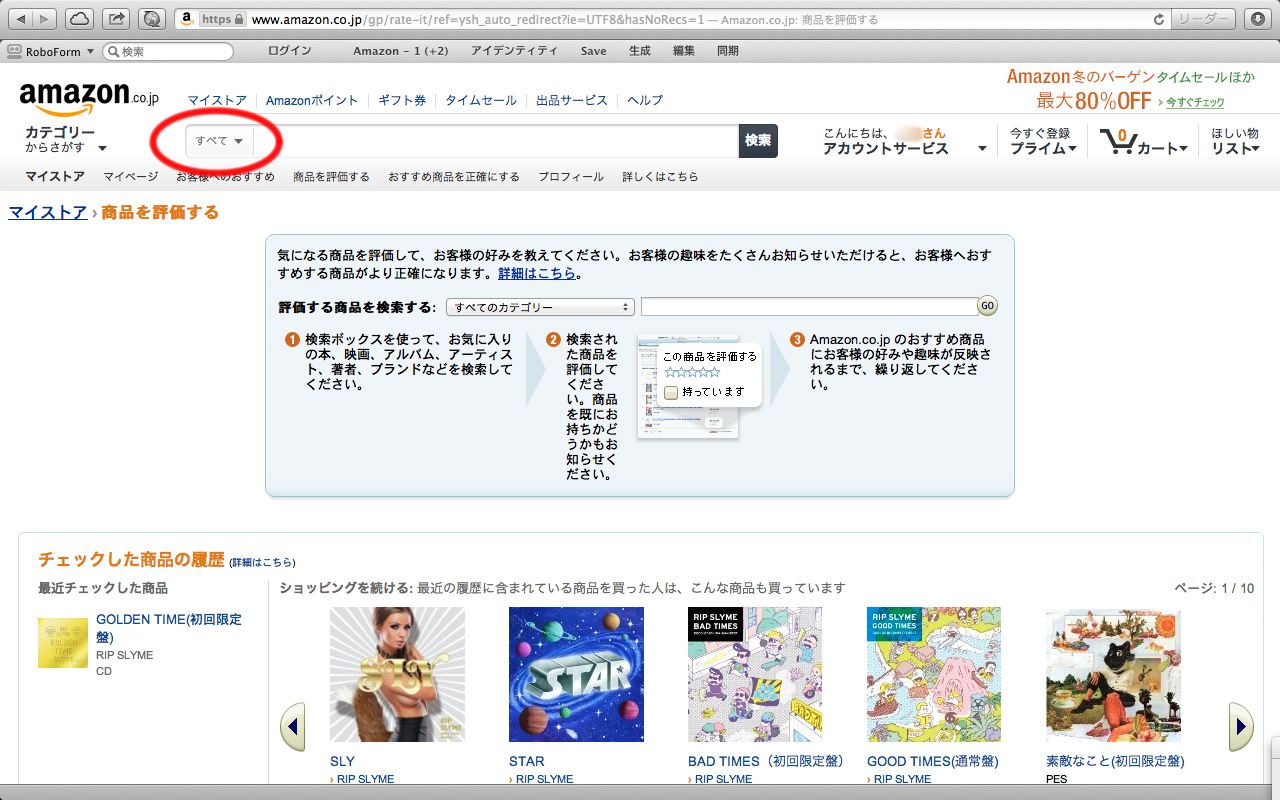Expand the すべて search category dropdown
Image resolution: width=1280 pixels, height=800 pixels.
(219, 141)
